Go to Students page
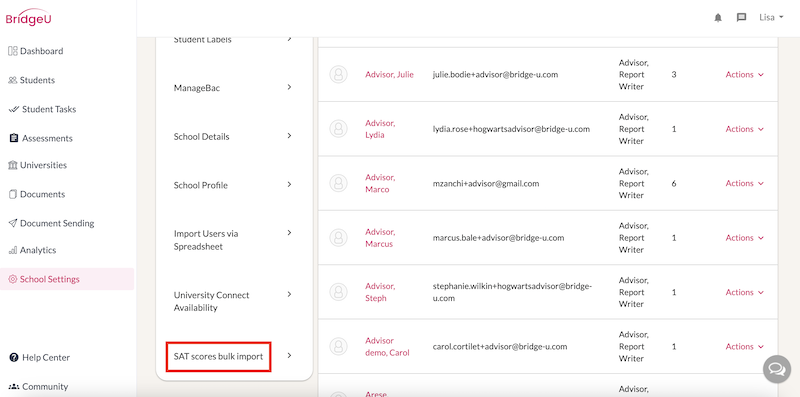800x397 pixels. (37, 80)
